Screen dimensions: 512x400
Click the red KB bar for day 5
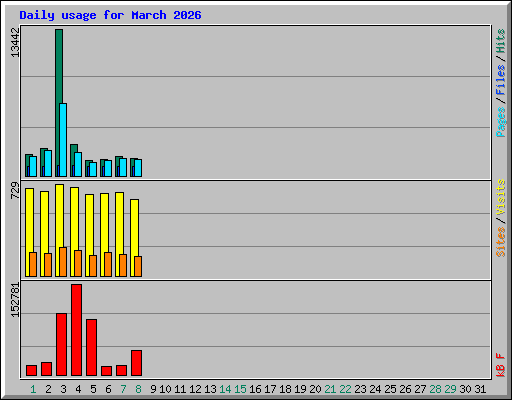[91, 348]
